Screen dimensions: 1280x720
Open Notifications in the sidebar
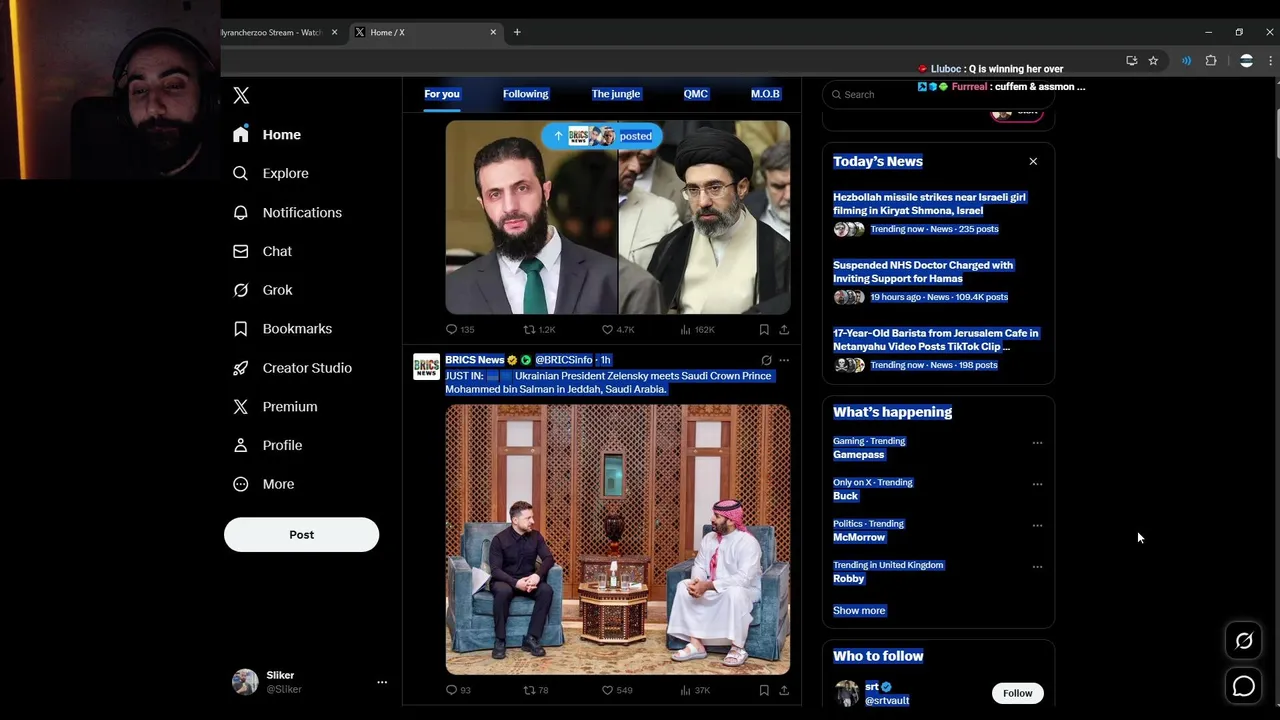pyautogui.click(x=287, y=212)
